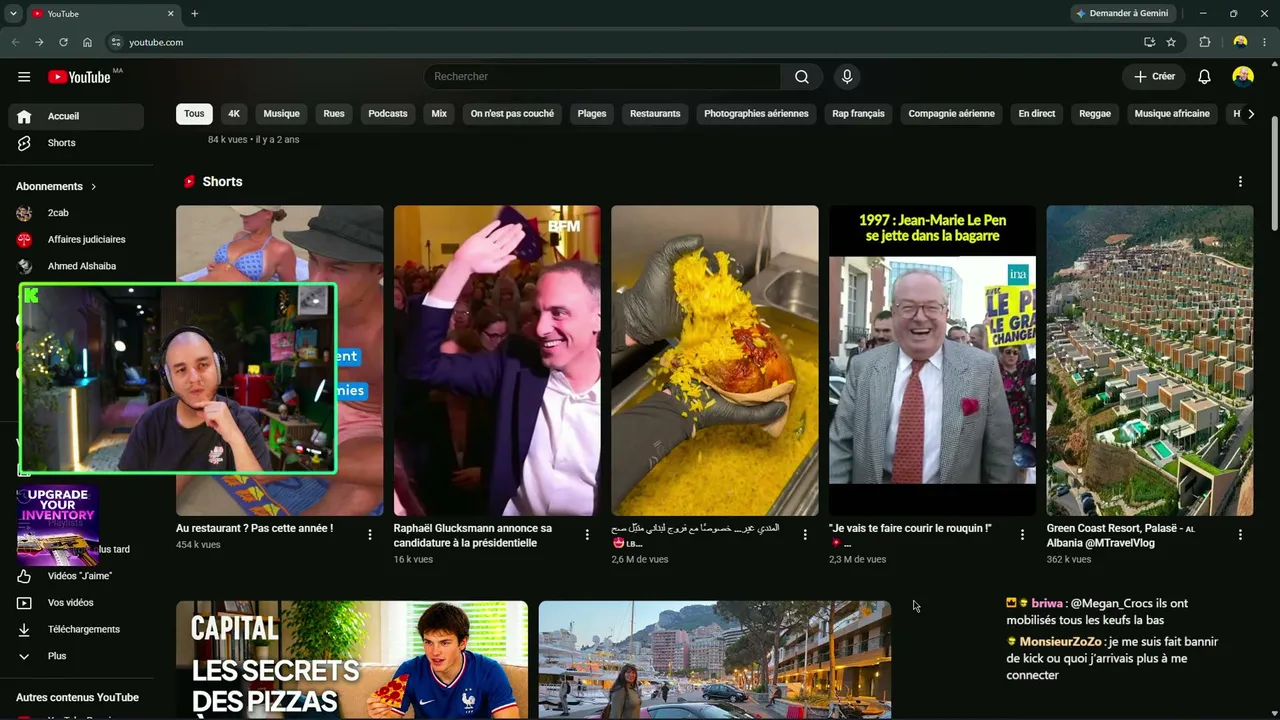This screenshot has height=720, width=1280.
Task: Open the YouTube guide hamburger menu
Action: pos(24,77)
